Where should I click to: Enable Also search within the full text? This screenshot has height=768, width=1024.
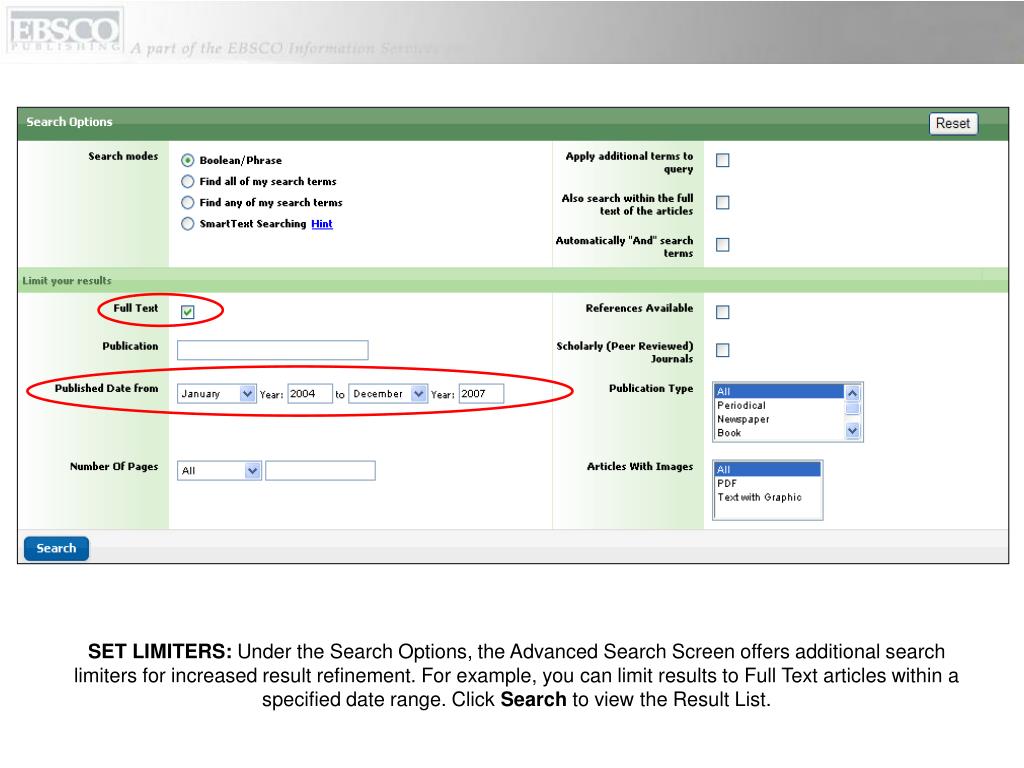722,202
